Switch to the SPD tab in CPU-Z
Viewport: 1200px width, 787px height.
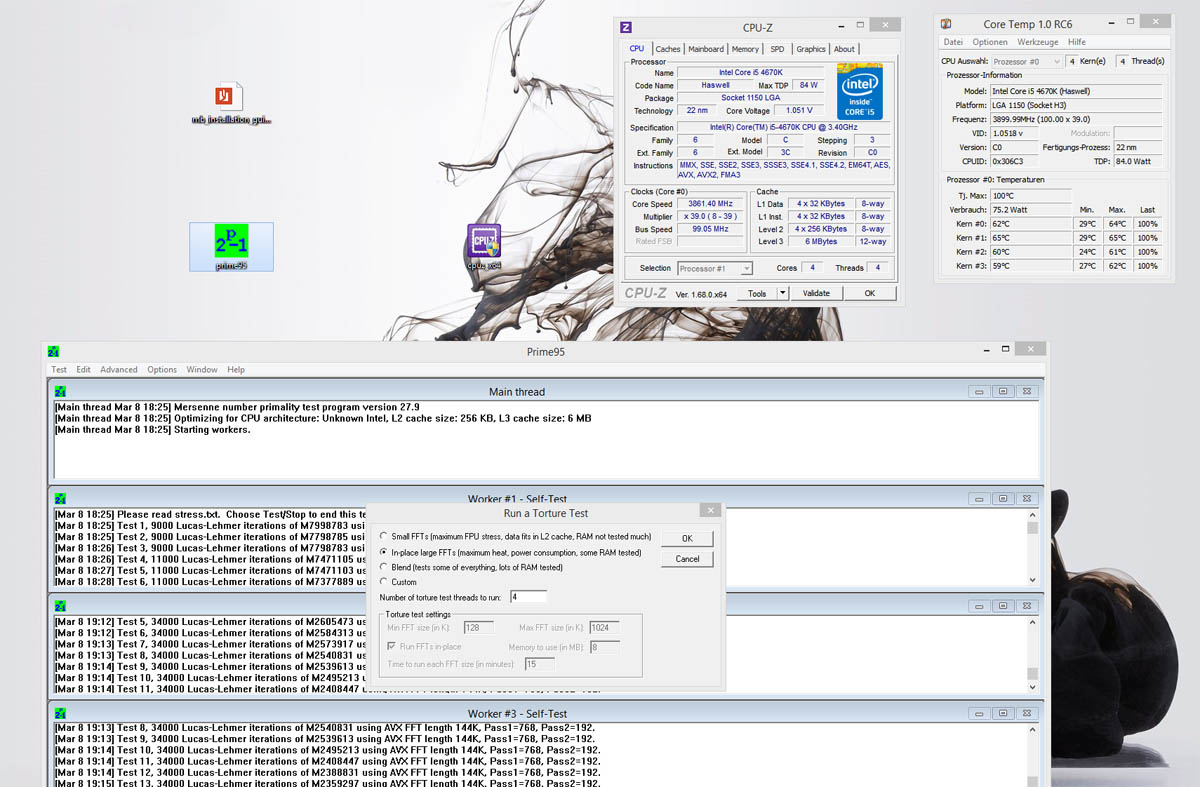[x=777, y=49]
